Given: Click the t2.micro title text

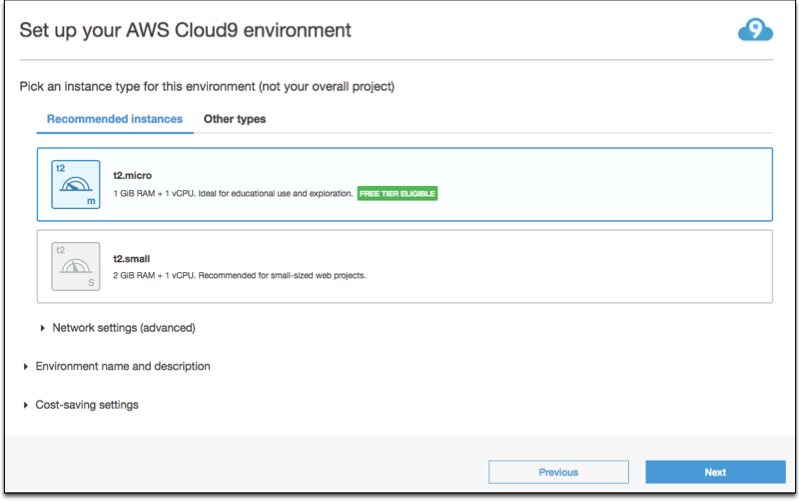Looking at the screenshot, I should point(132,175).
